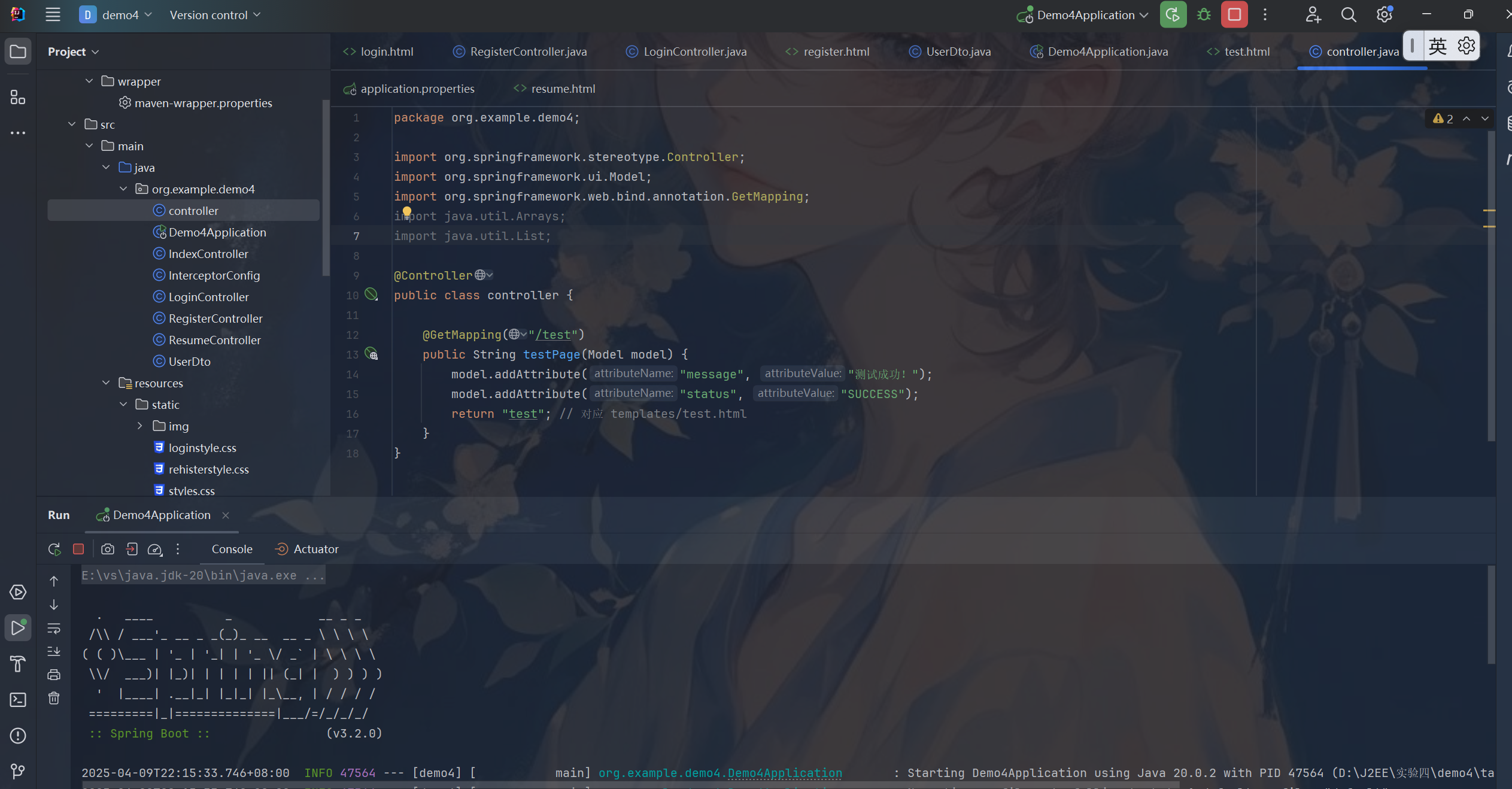Switch to LoginController.java tab
The image size is (1512, 789).
coord(694,51)
